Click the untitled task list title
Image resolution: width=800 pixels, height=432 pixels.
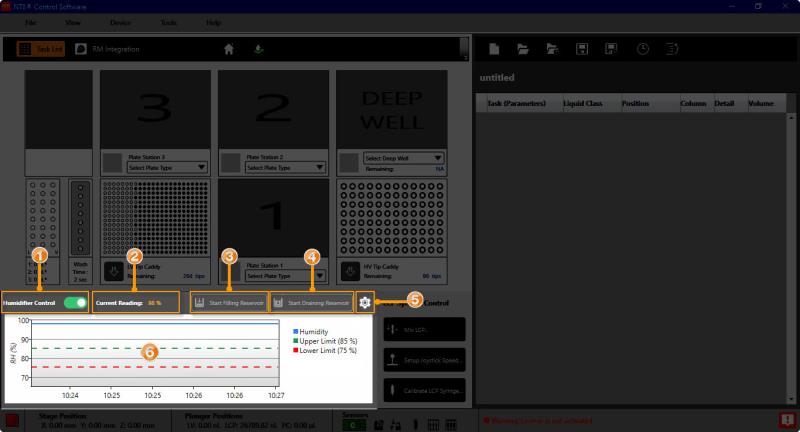click(x=497, y=78)
